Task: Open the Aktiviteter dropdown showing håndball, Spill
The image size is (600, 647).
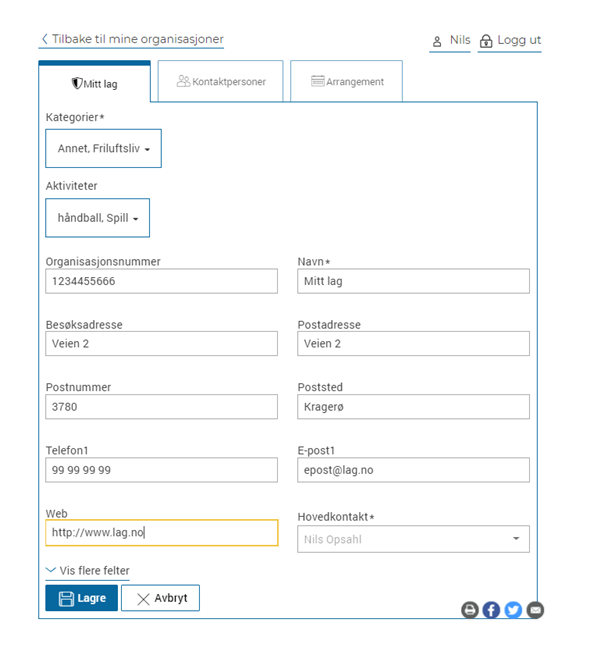Action: point(97,218)
